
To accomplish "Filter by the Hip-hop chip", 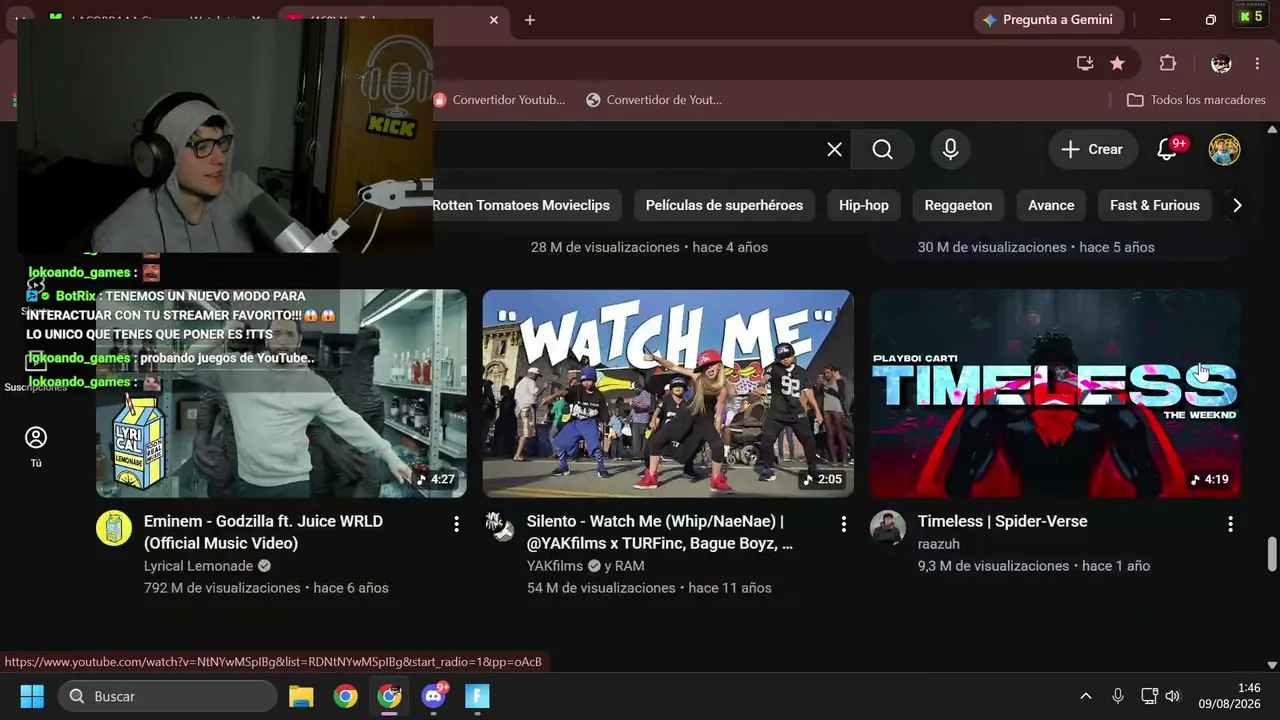I will click(x=864, y=205).
